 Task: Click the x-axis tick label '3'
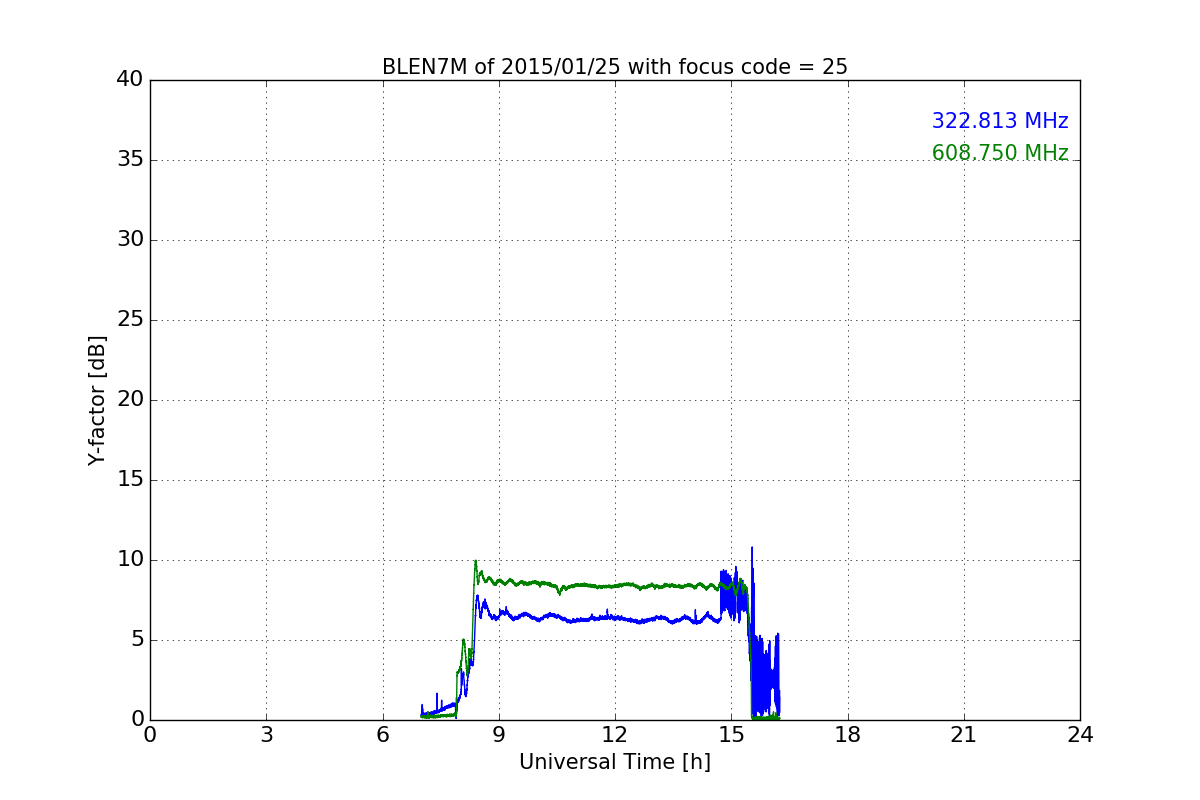[266, 734]
